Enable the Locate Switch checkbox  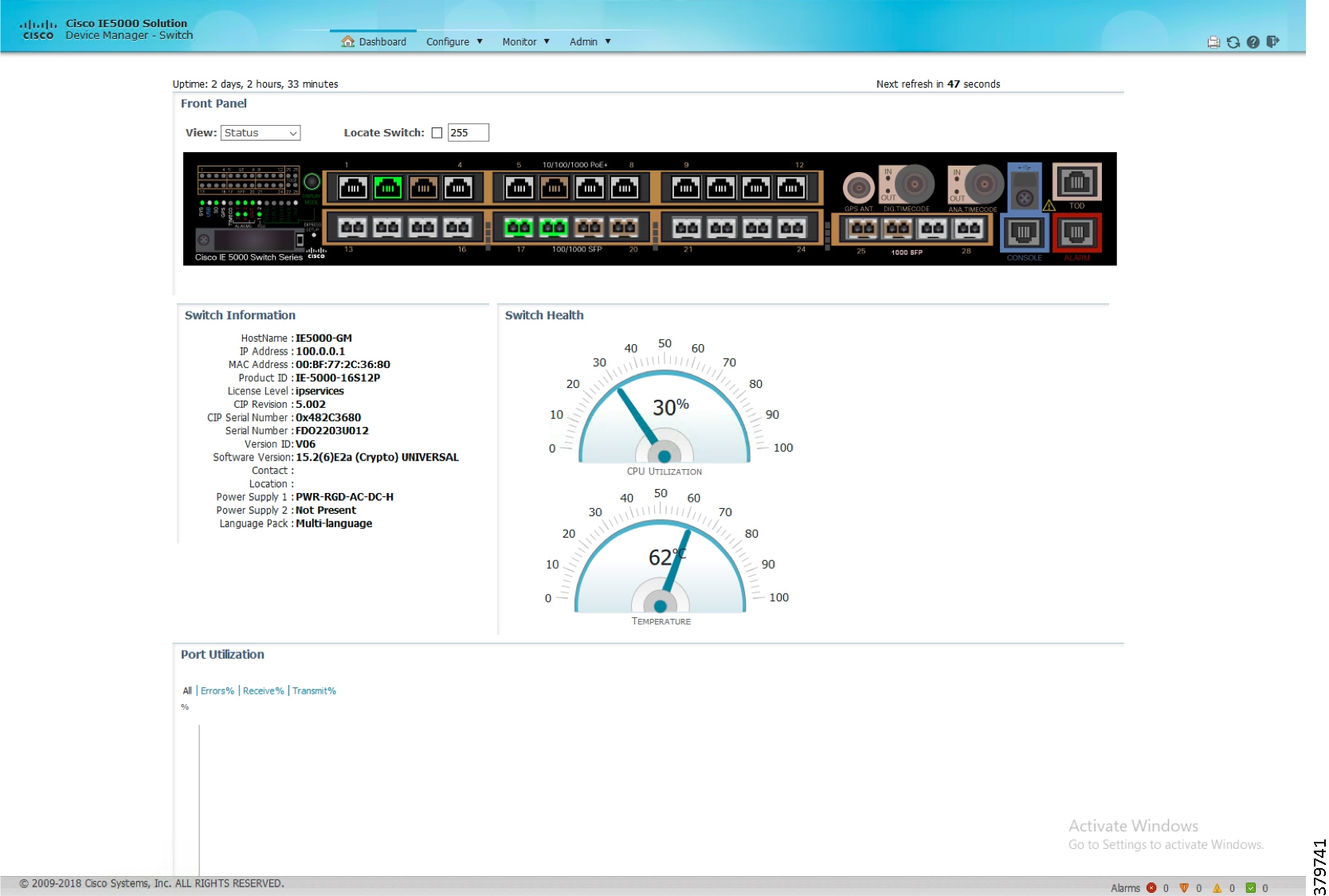[437, 133]
